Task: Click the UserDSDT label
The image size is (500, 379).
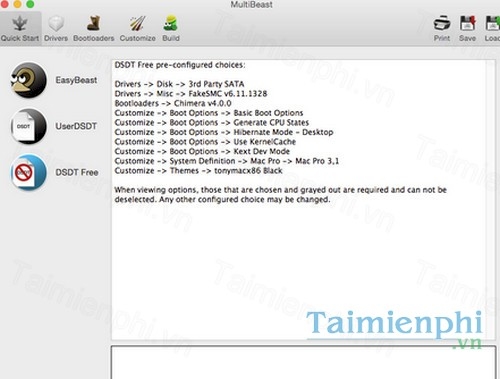Action: coord(76,126)
